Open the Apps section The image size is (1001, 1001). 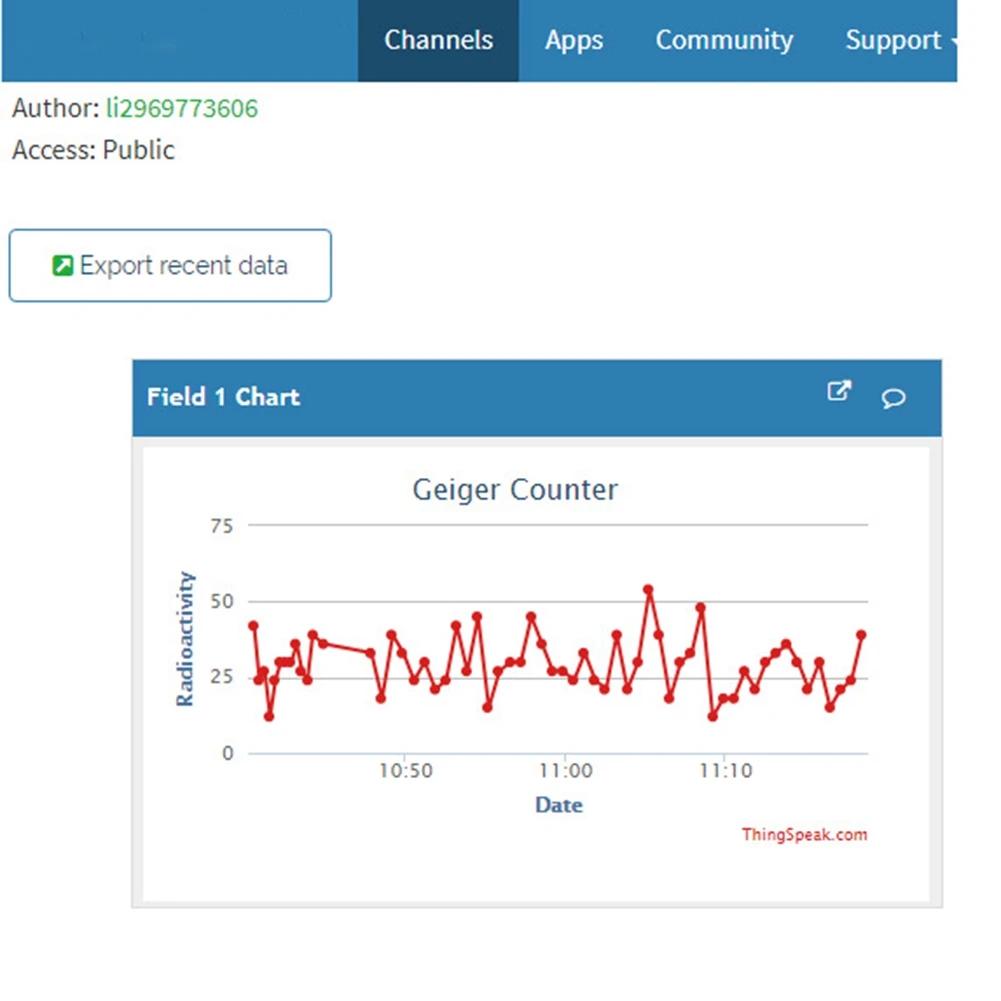click(x=574, y=41)
